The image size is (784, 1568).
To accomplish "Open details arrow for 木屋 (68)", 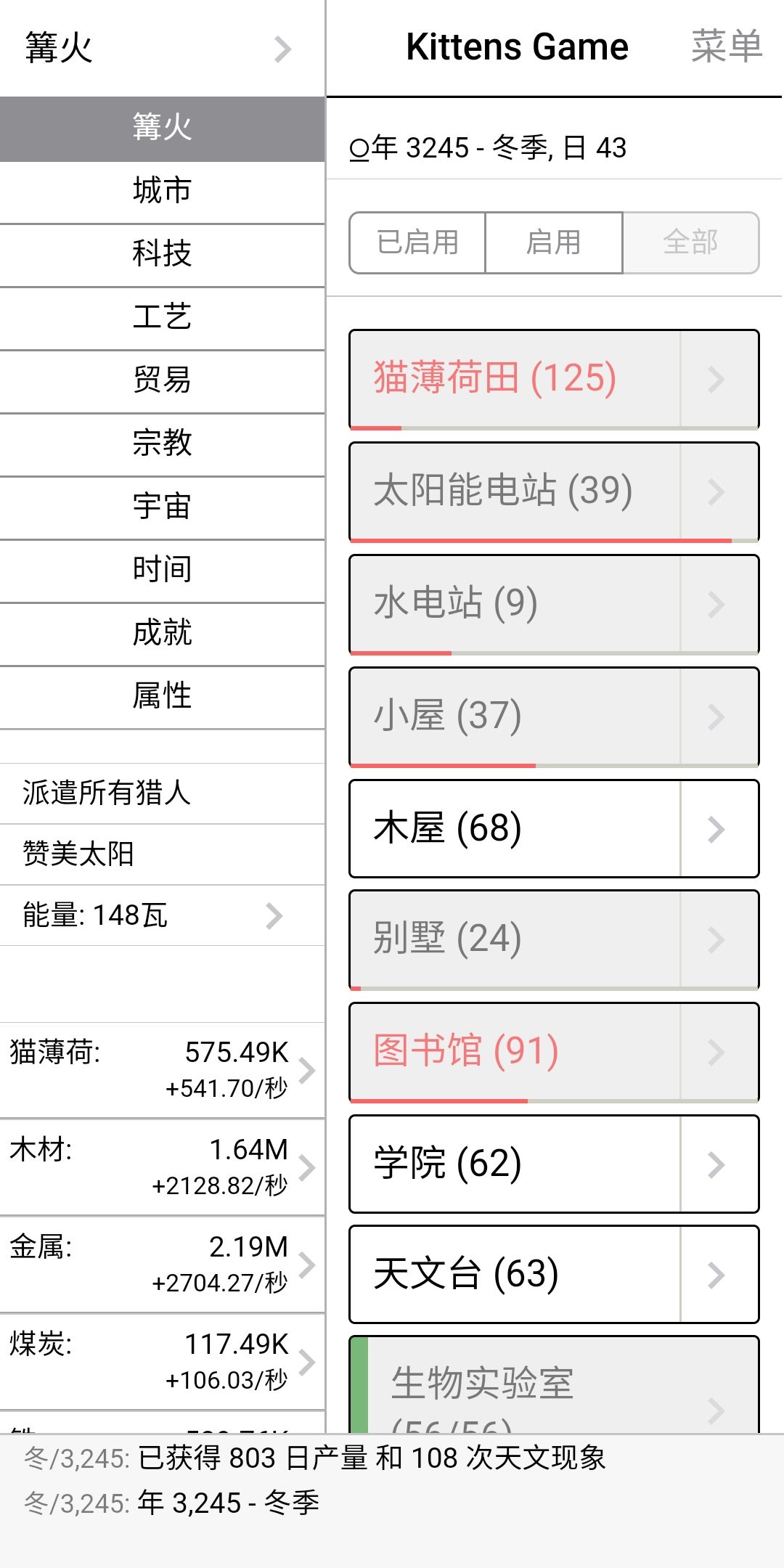I will [717, 829].
